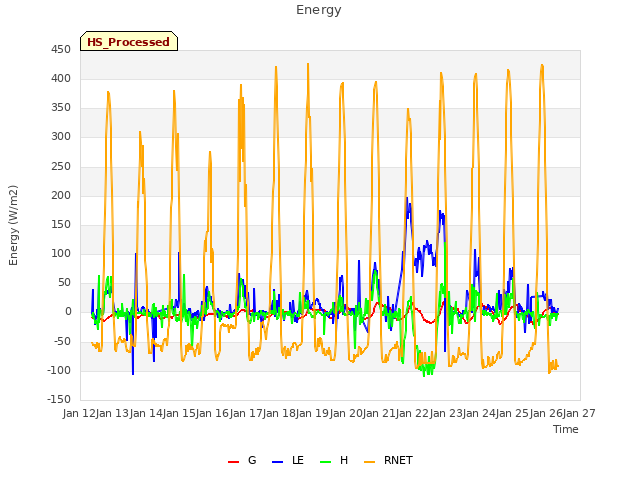
Task: Click the blue LE legend color marker
Action: pyautogui.click(x=277, y=462)
